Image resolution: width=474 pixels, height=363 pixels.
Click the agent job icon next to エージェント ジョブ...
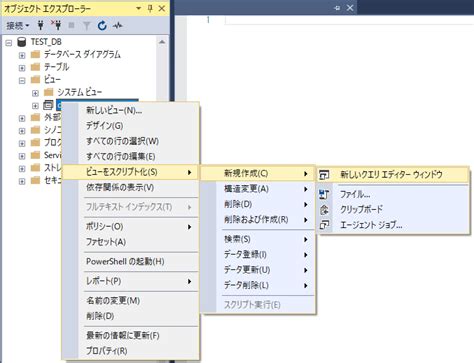pos(324,225)
